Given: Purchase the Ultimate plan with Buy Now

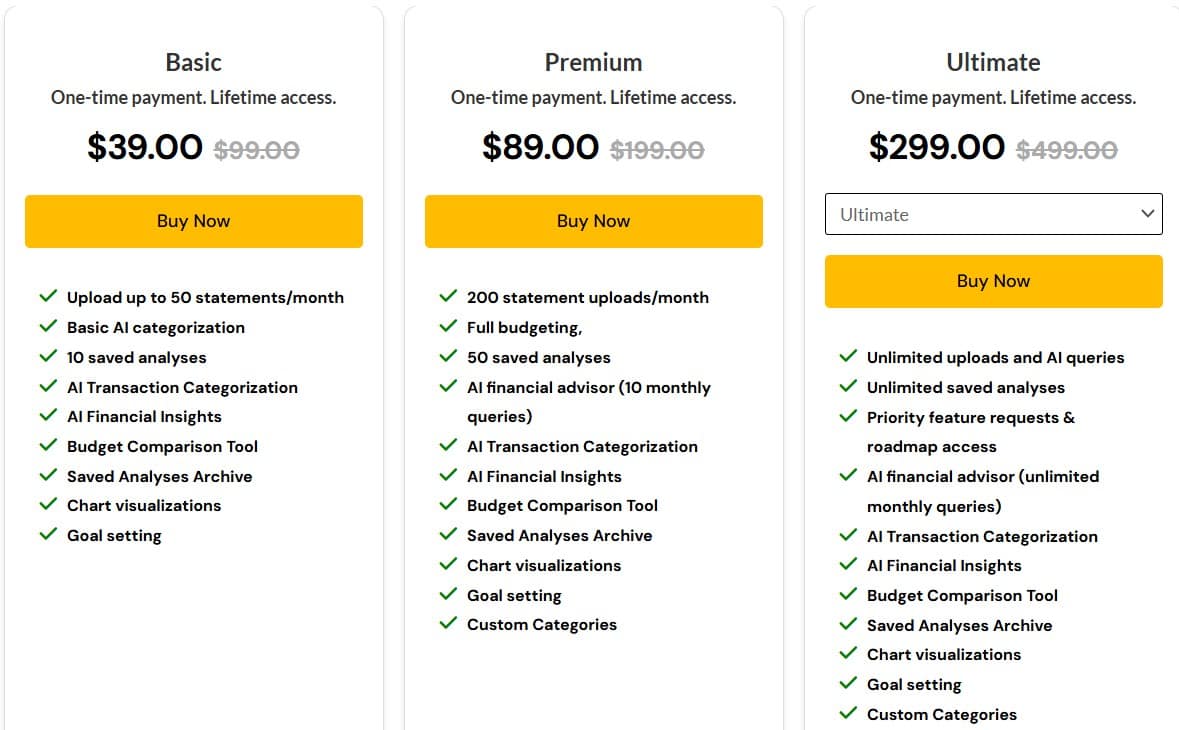Looking at the screenshot, I should pos(993,281).
